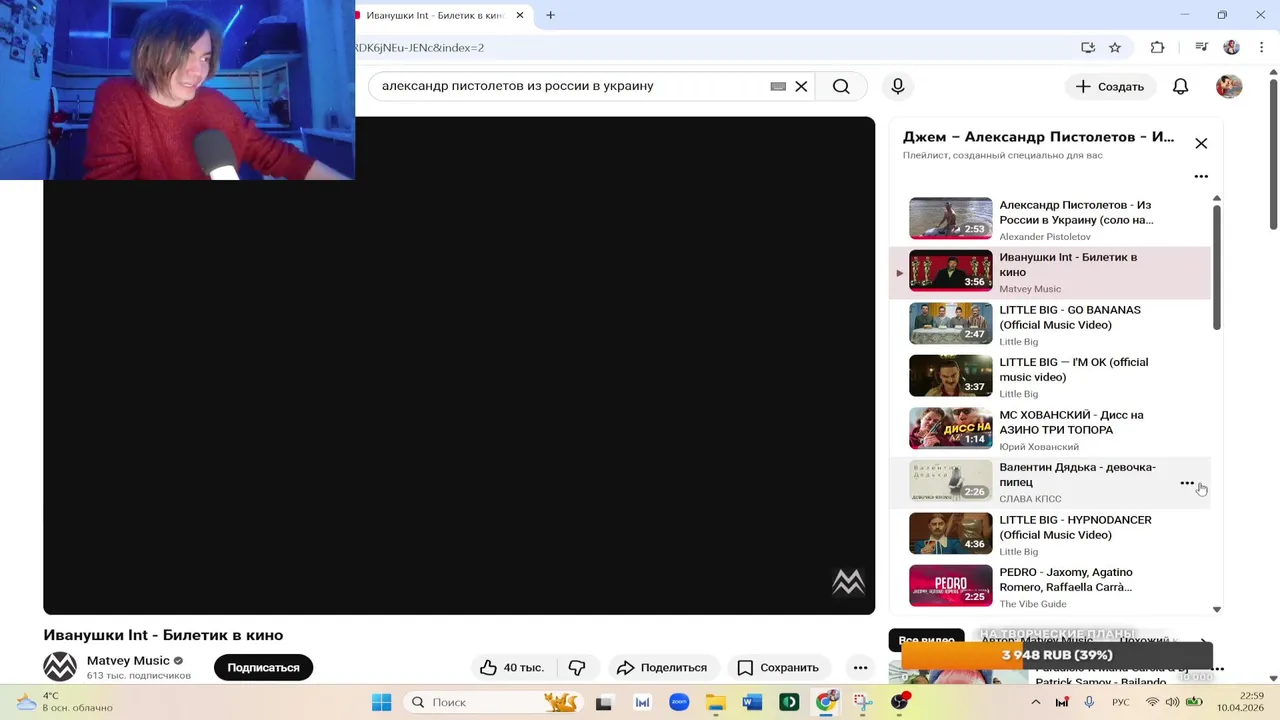The image size is (1280, 720).
Task: Click the YouTube search magnifier button
Action: pos(841,86)
